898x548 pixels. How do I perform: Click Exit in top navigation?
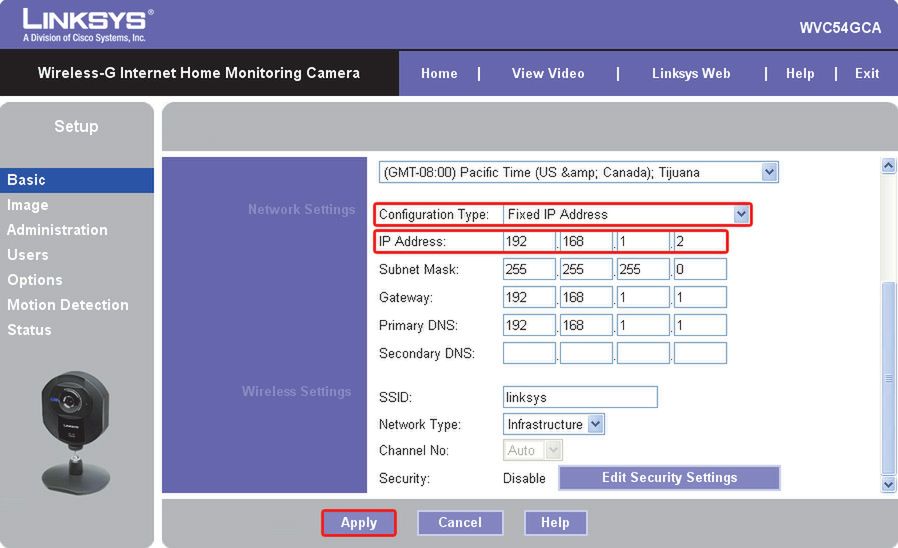tap(867, 73)
